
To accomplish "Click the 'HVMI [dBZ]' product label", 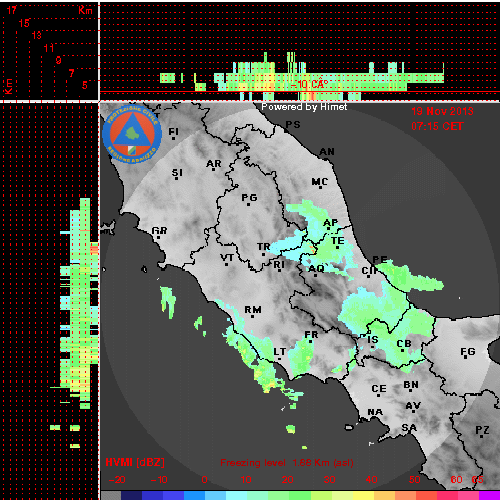I will pos(135,462).
